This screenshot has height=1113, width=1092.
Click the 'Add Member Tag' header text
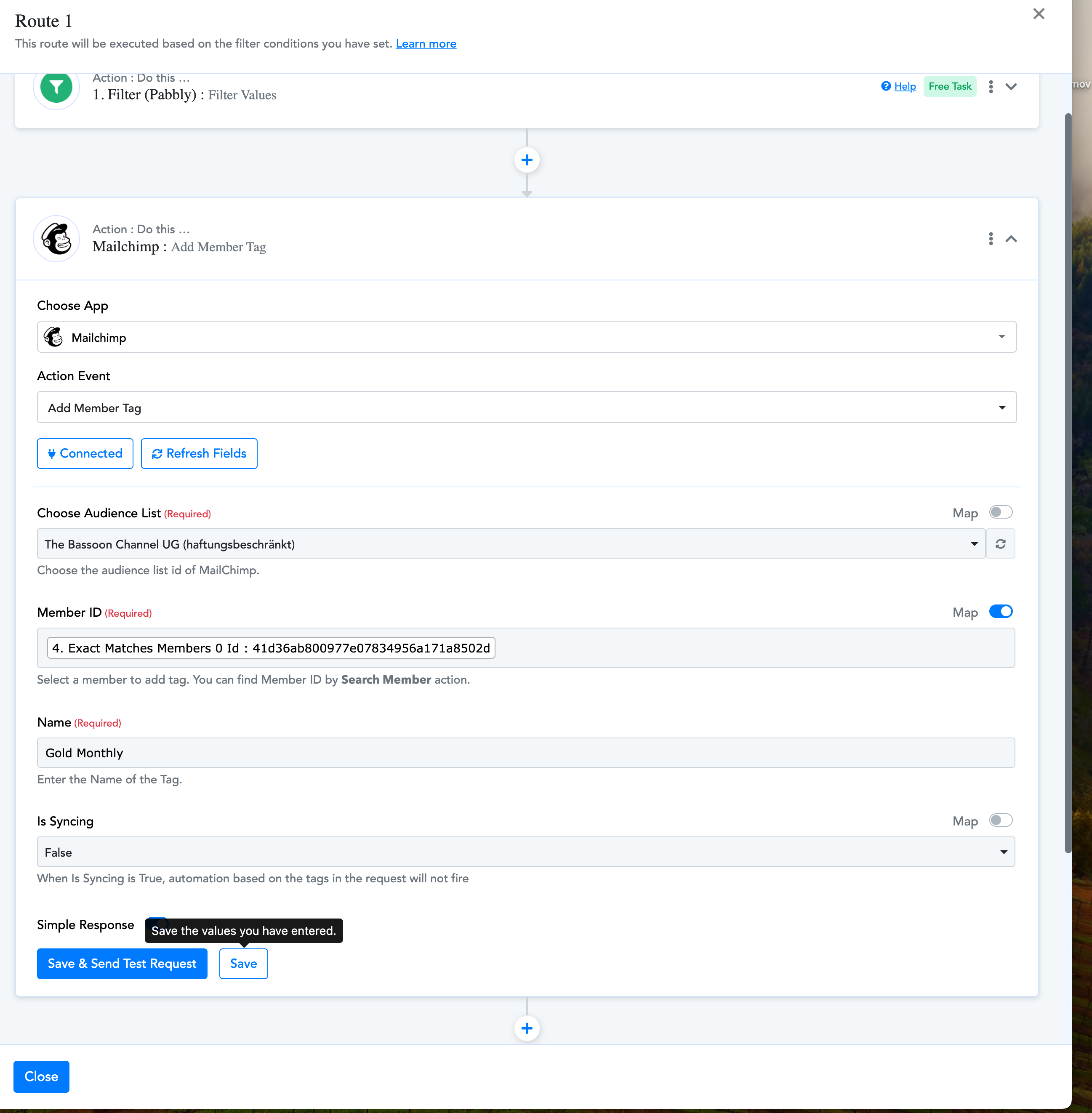point(218,247)
